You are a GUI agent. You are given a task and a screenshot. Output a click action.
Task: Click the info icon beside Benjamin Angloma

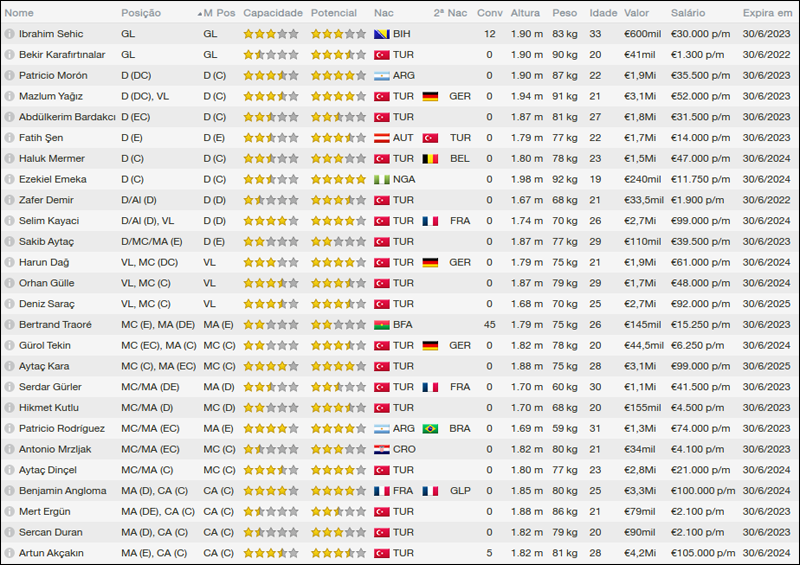point(10,491)
